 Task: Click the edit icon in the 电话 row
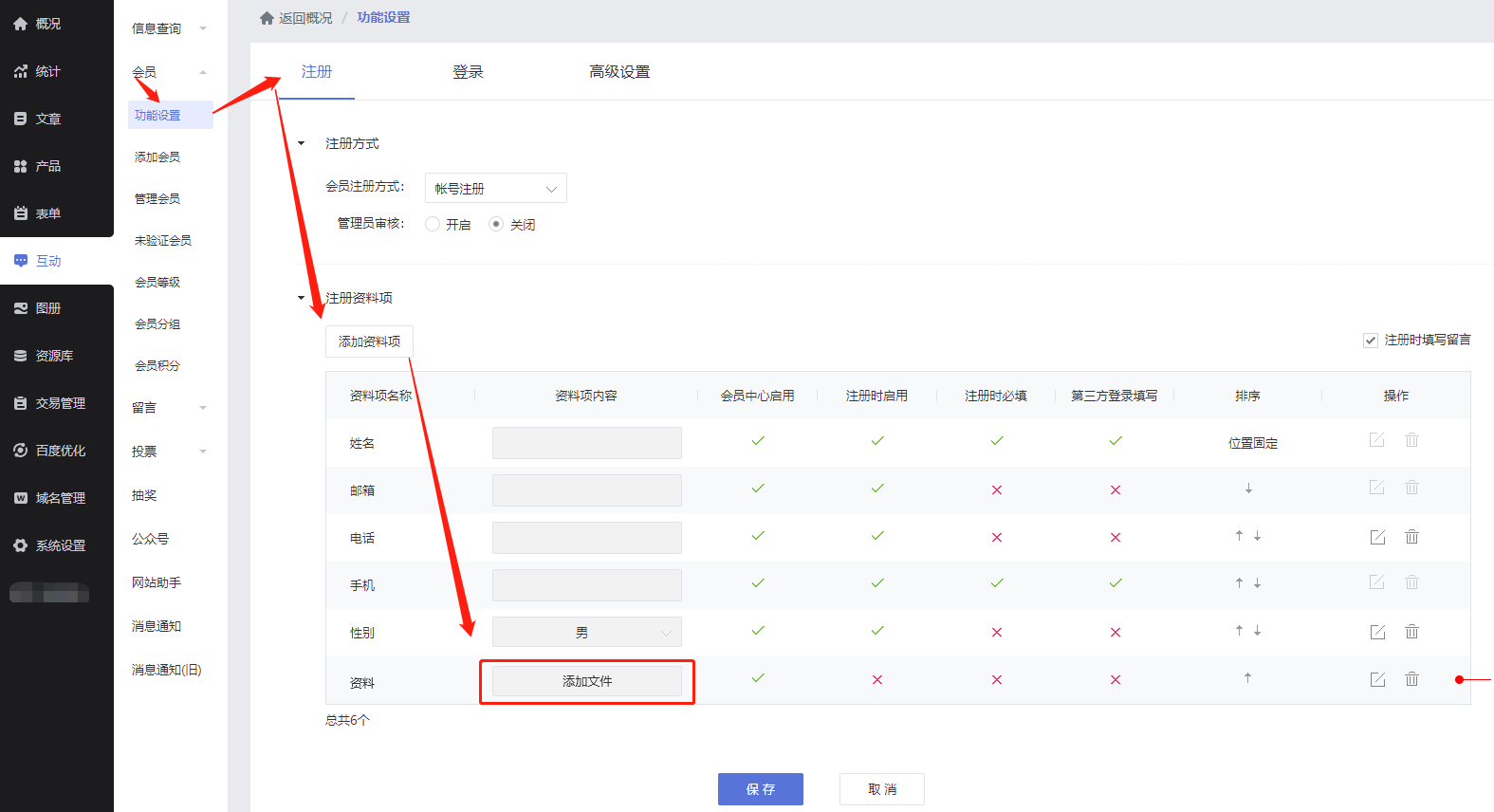pos(1377,537)
